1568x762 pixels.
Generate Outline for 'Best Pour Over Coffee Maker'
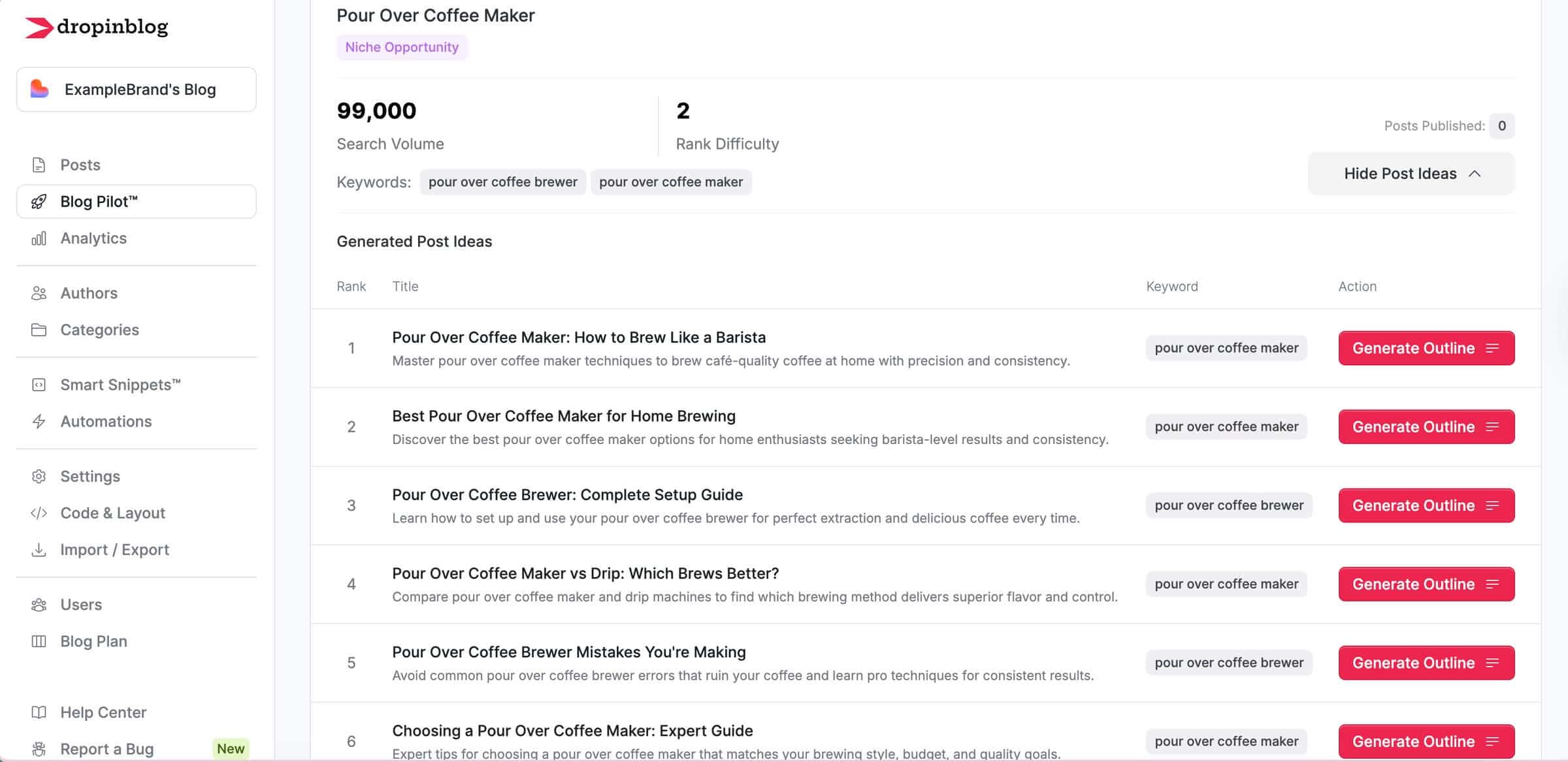pyautogui.click(x=1426, y=427)
